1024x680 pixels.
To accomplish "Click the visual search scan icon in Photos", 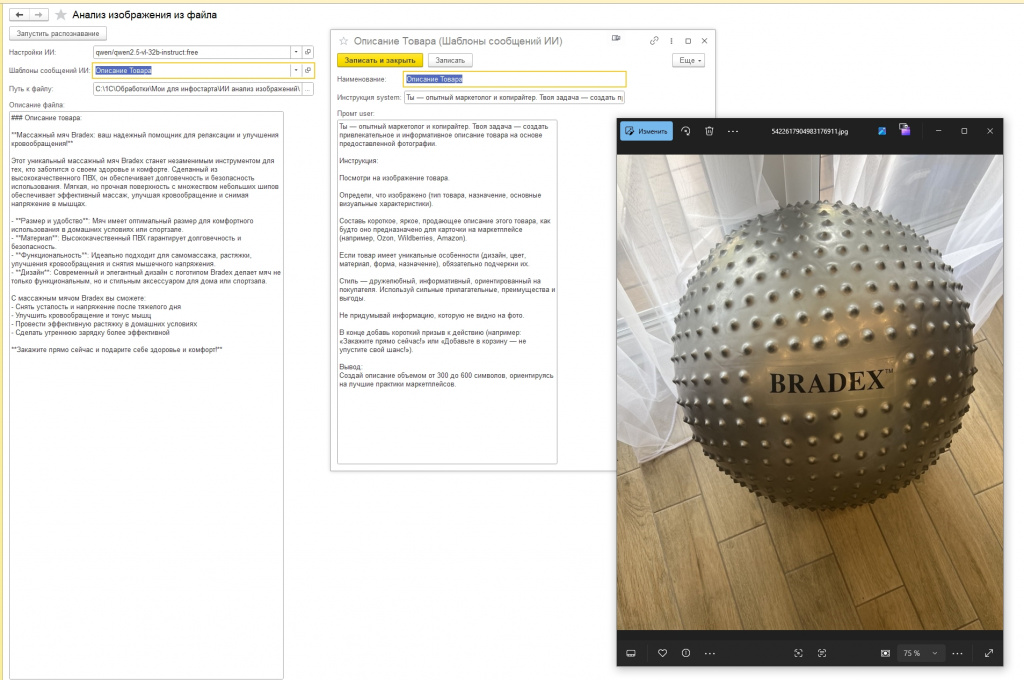I will pyautogui.click(x=798, y=653).
